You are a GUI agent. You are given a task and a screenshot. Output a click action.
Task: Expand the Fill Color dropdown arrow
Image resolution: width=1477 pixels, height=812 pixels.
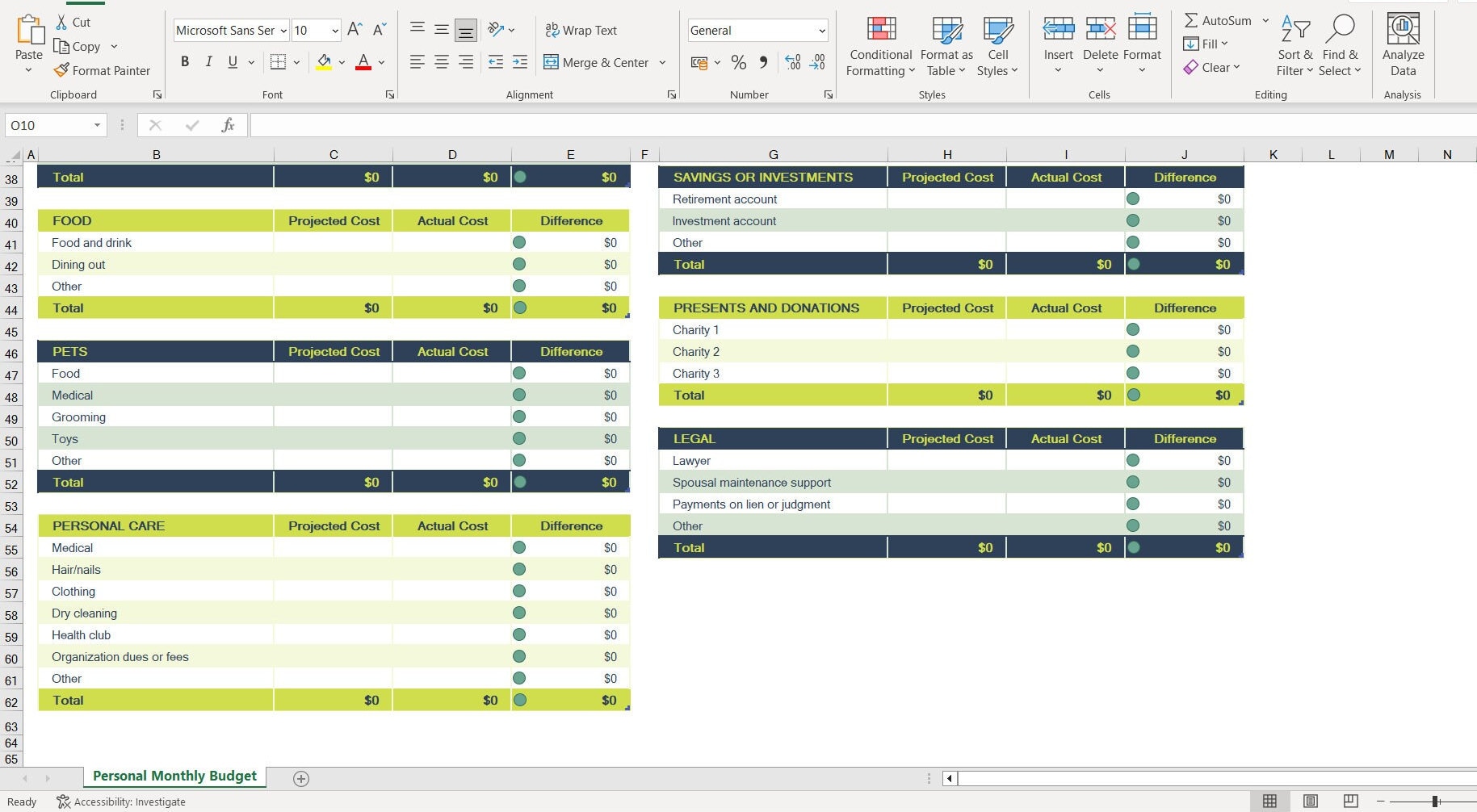point(342,62)
